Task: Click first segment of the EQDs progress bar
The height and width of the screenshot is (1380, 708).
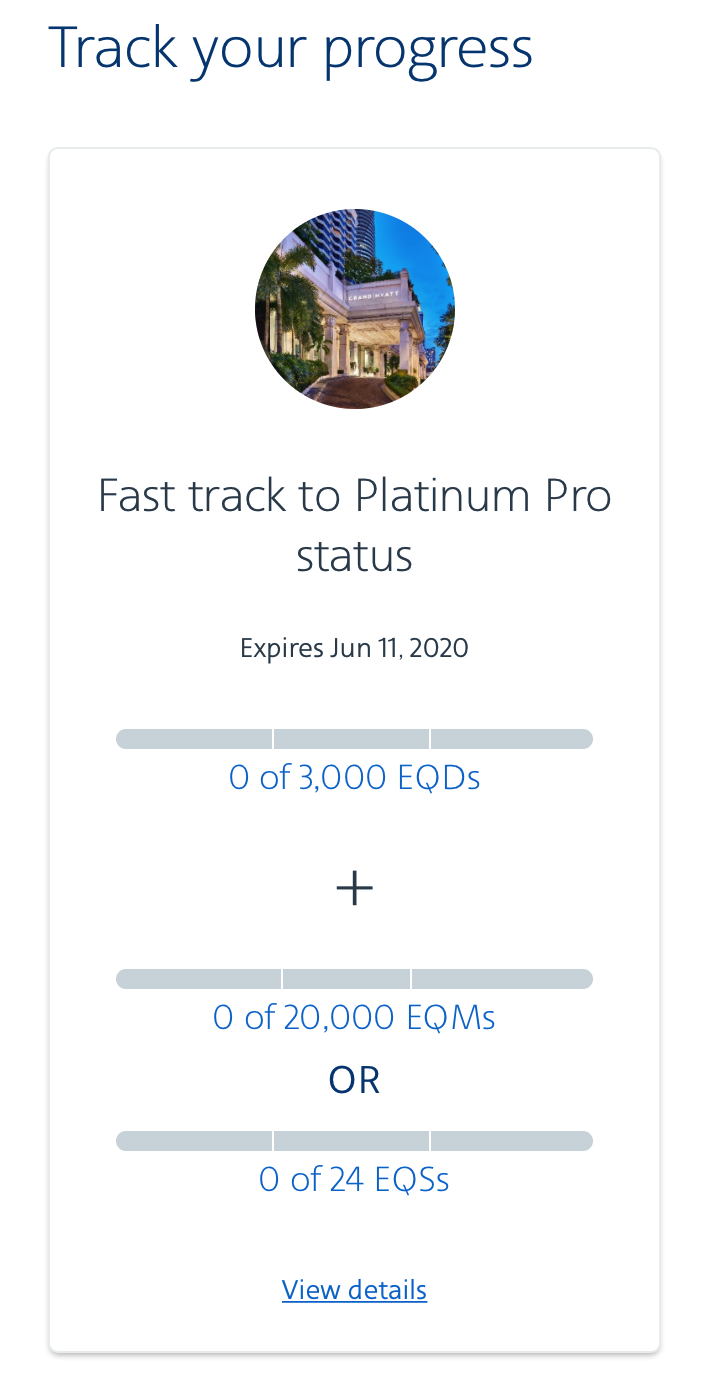Action: (x=194, y=739)
